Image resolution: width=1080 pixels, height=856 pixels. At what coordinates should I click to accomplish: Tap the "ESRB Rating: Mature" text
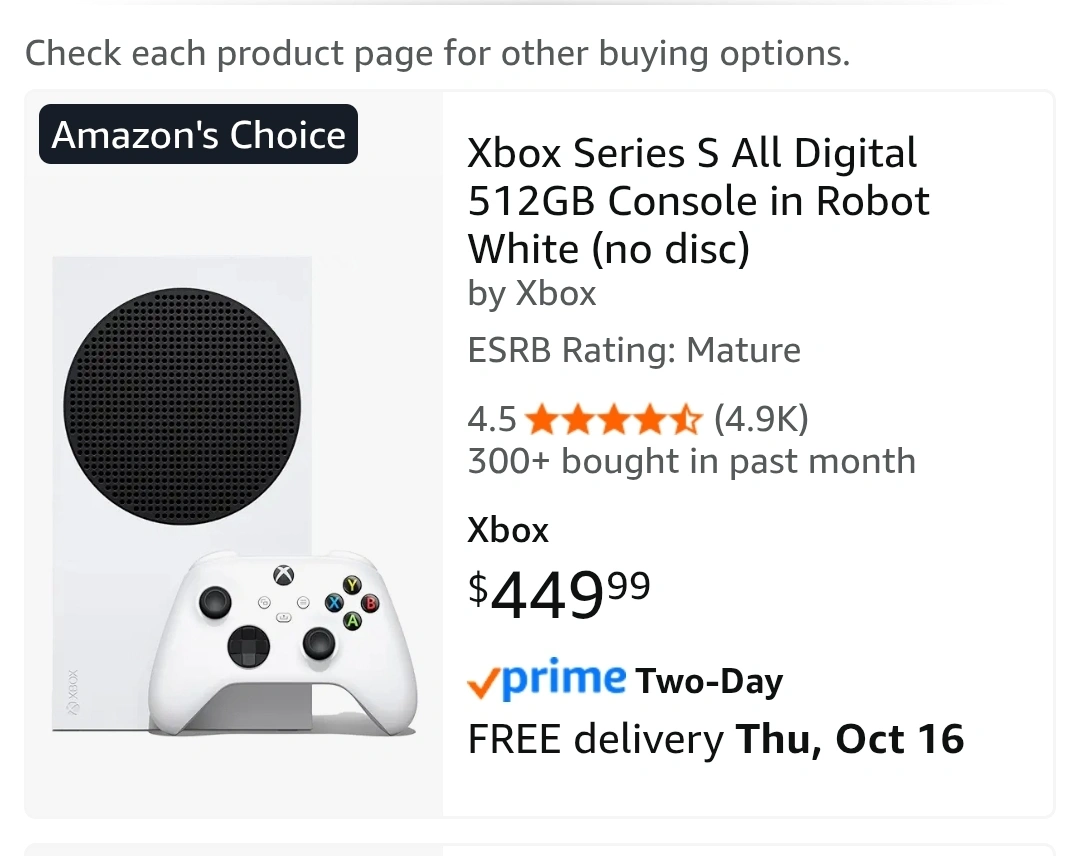tap(634, 350)
